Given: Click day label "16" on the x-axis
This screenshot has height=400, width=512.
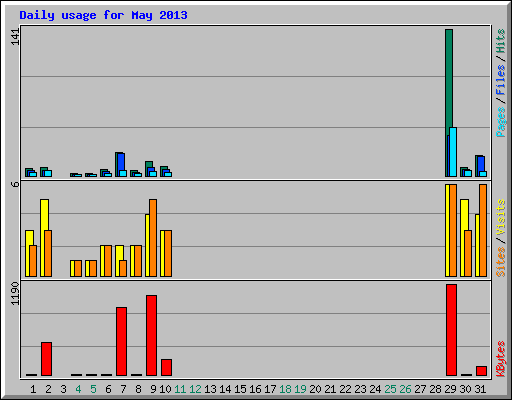Looking at the screenshot, I should pos(255,389).
